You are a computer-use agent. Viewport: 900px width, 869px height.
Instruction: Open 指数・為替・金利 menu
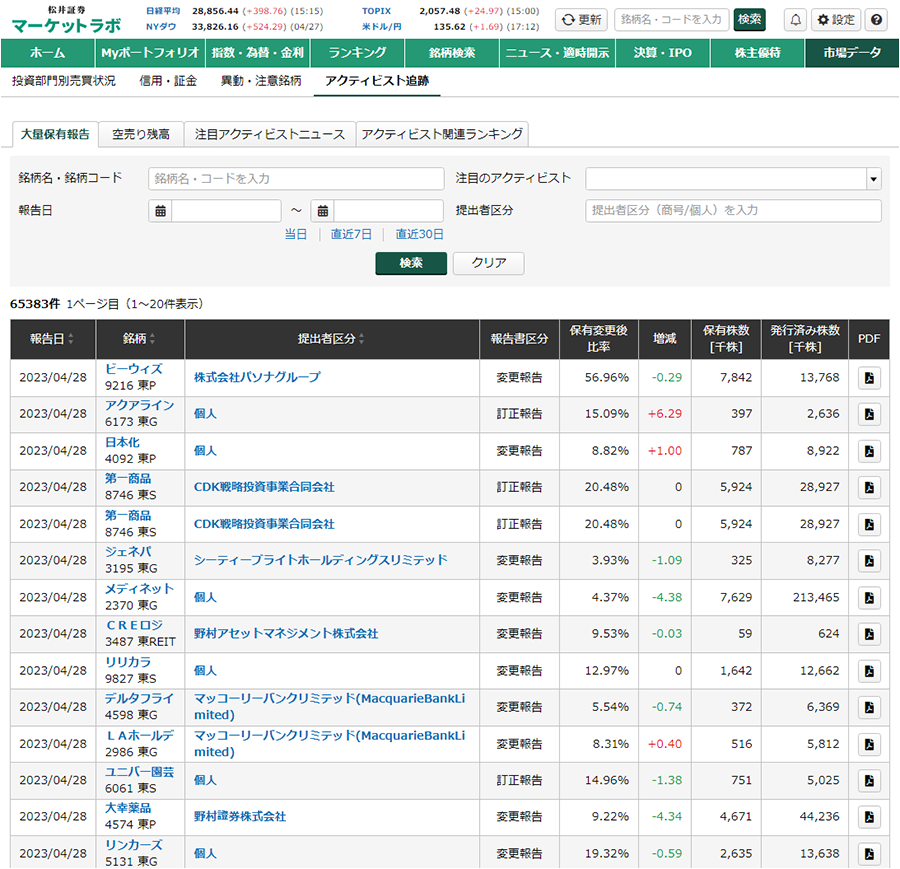[x=257, y=53]
